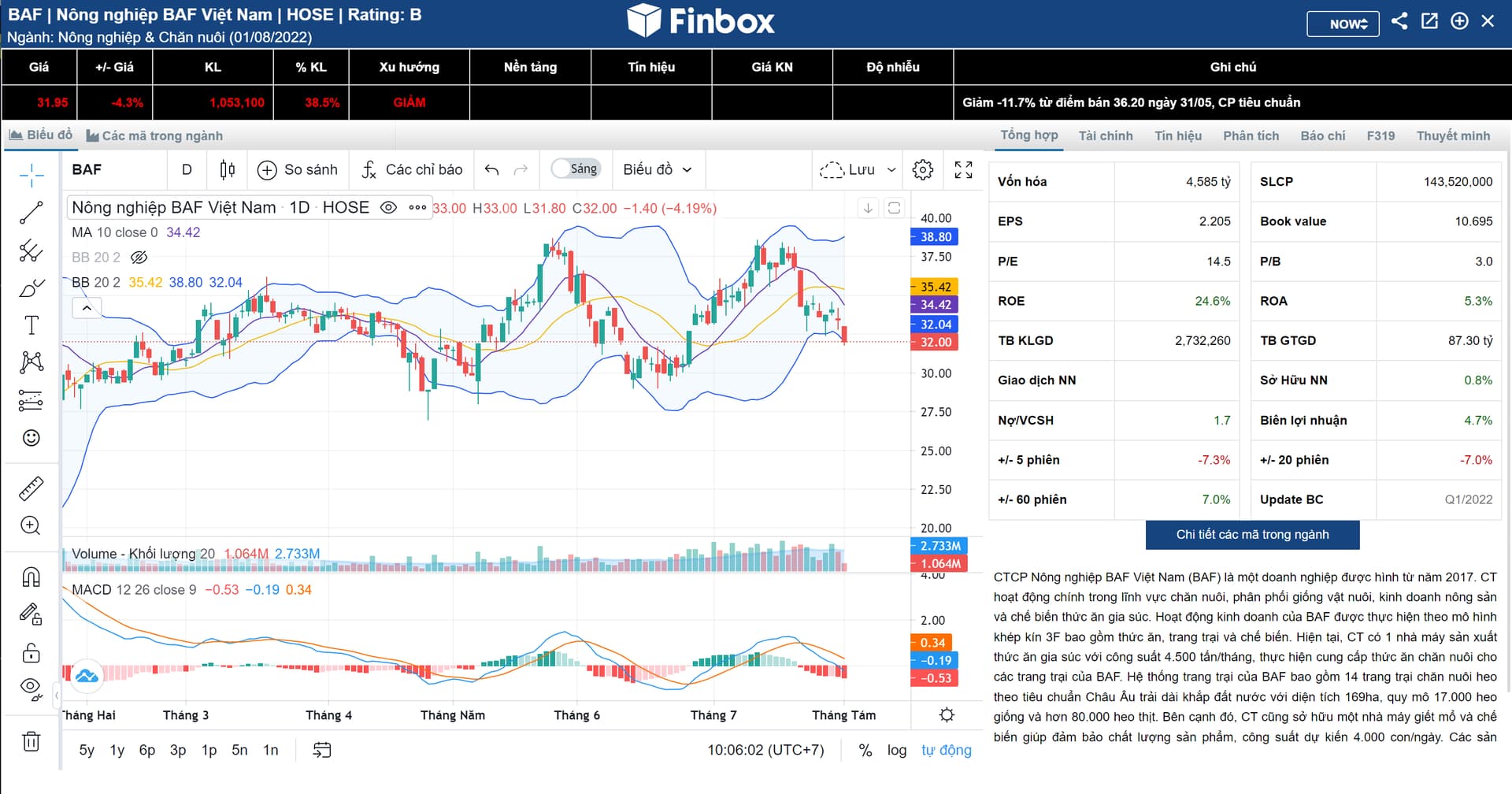This screenshot has width=1512, height=794.
Task: Open the F319 tab
Action: tap(1380, 135)
